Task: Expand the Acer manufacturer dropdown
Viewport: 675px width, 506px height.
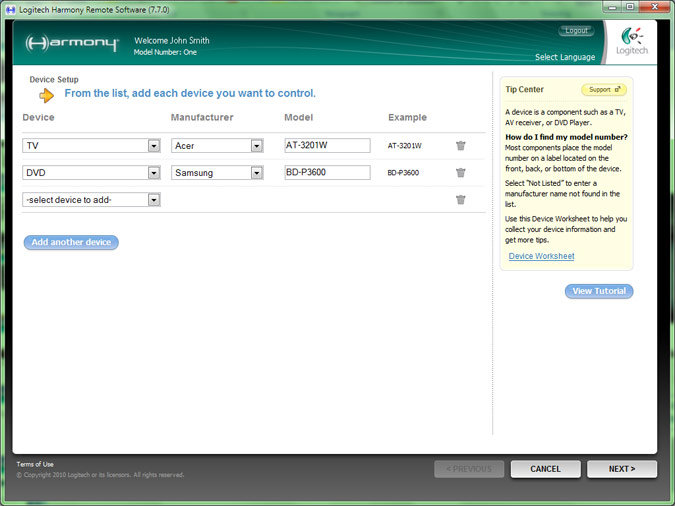Action: tap(256, 145)
